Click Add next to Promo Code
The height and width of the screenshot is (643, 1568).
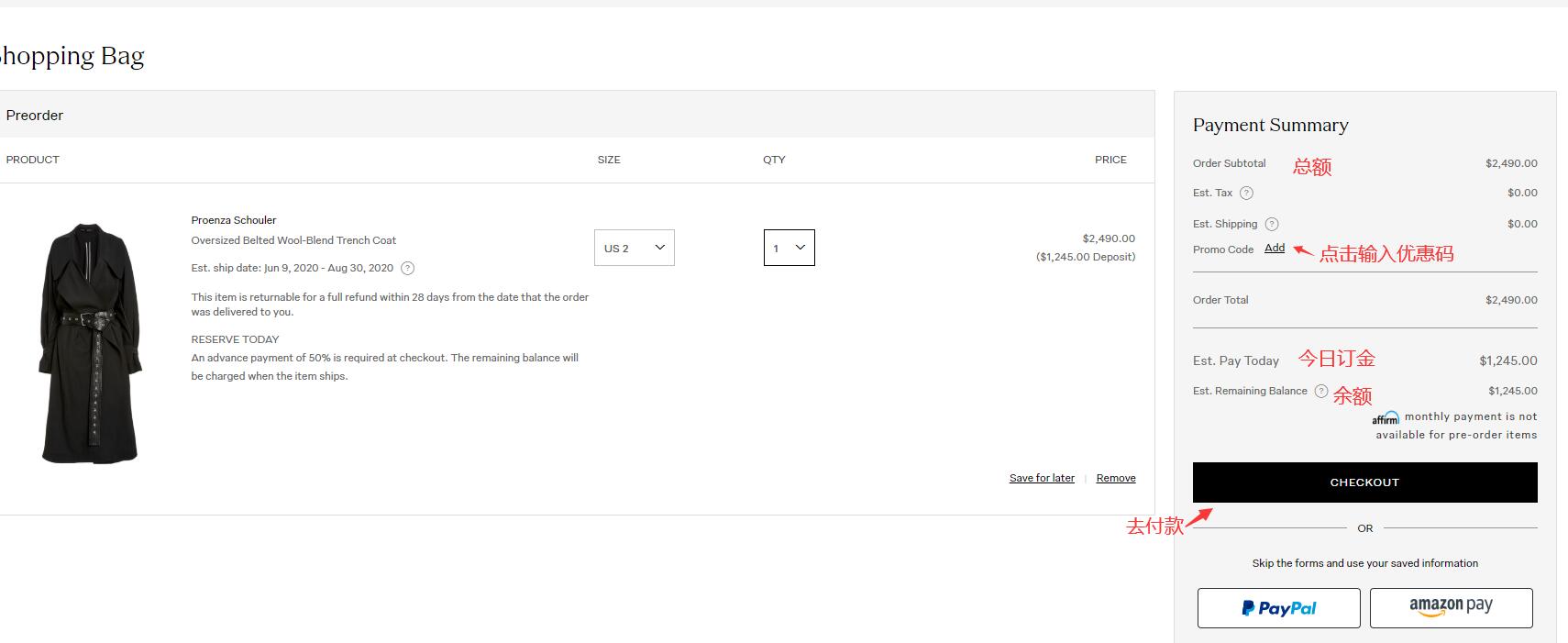pos(1274,249)
